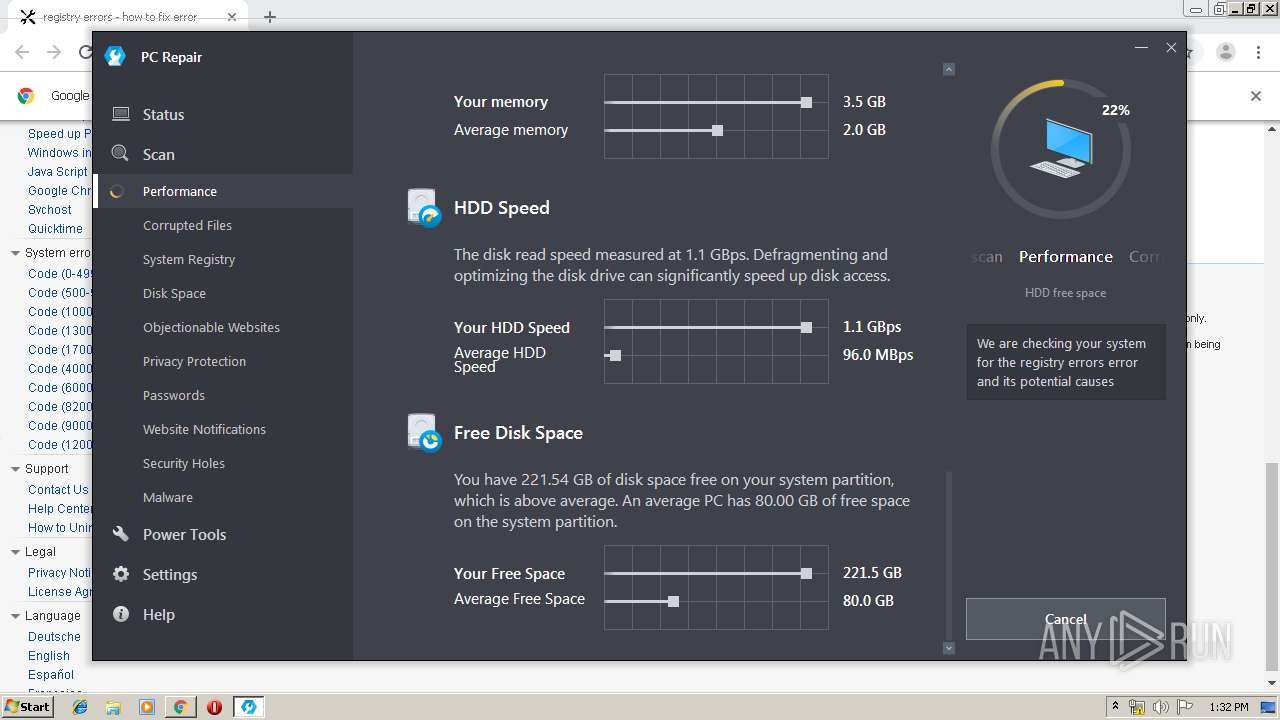Close the registry errors browser tab

pyautogui.click(x=231, y=17)
